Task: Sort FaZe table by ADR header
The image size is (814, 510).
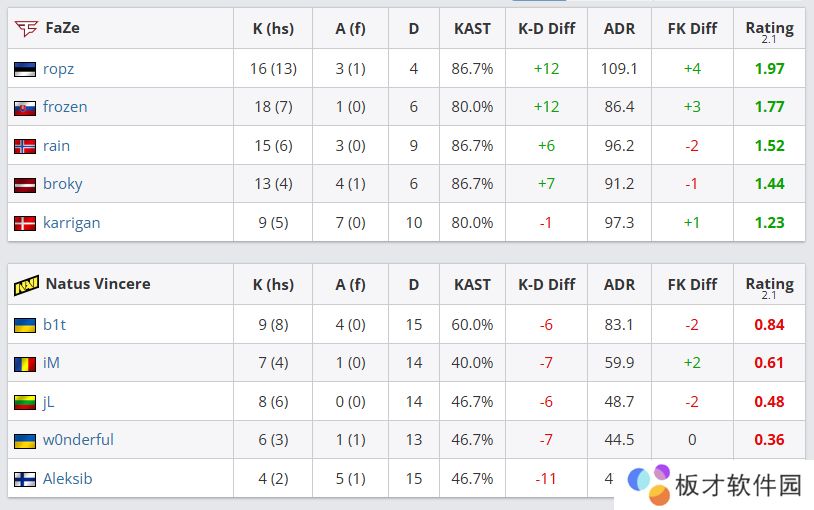Action: tap(619, 28)
